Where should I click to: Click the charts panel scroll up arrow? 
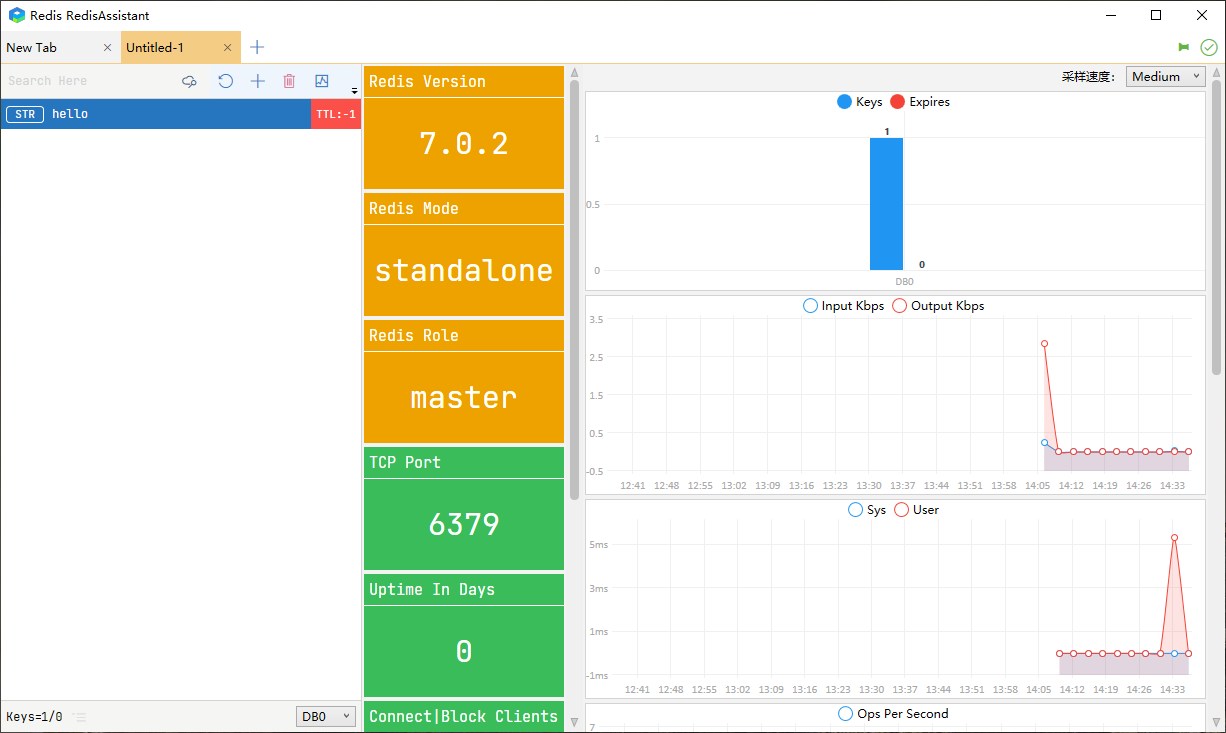1216,72
